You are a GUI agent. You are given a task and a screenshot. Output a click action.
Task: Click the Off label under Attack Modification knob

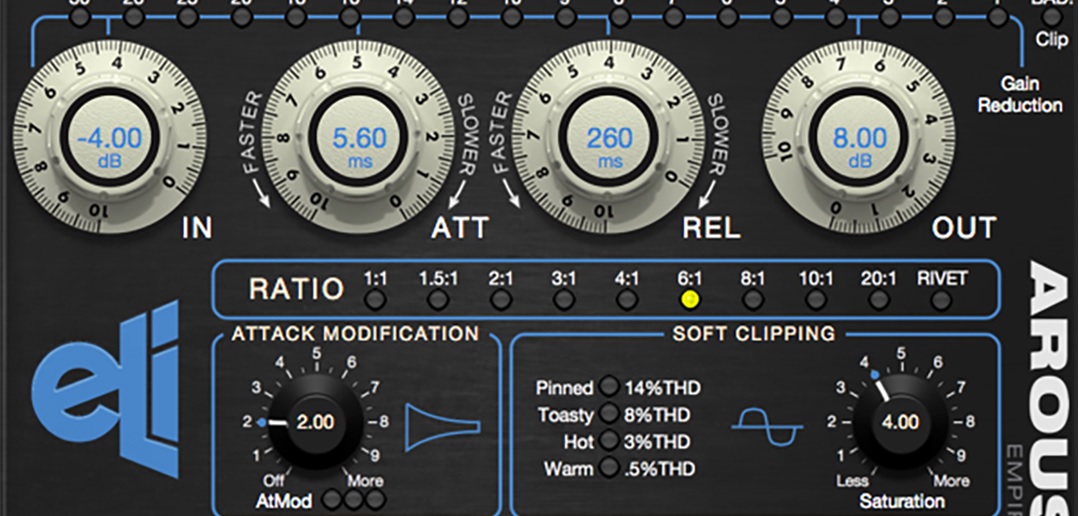click(x=273, y=480)
